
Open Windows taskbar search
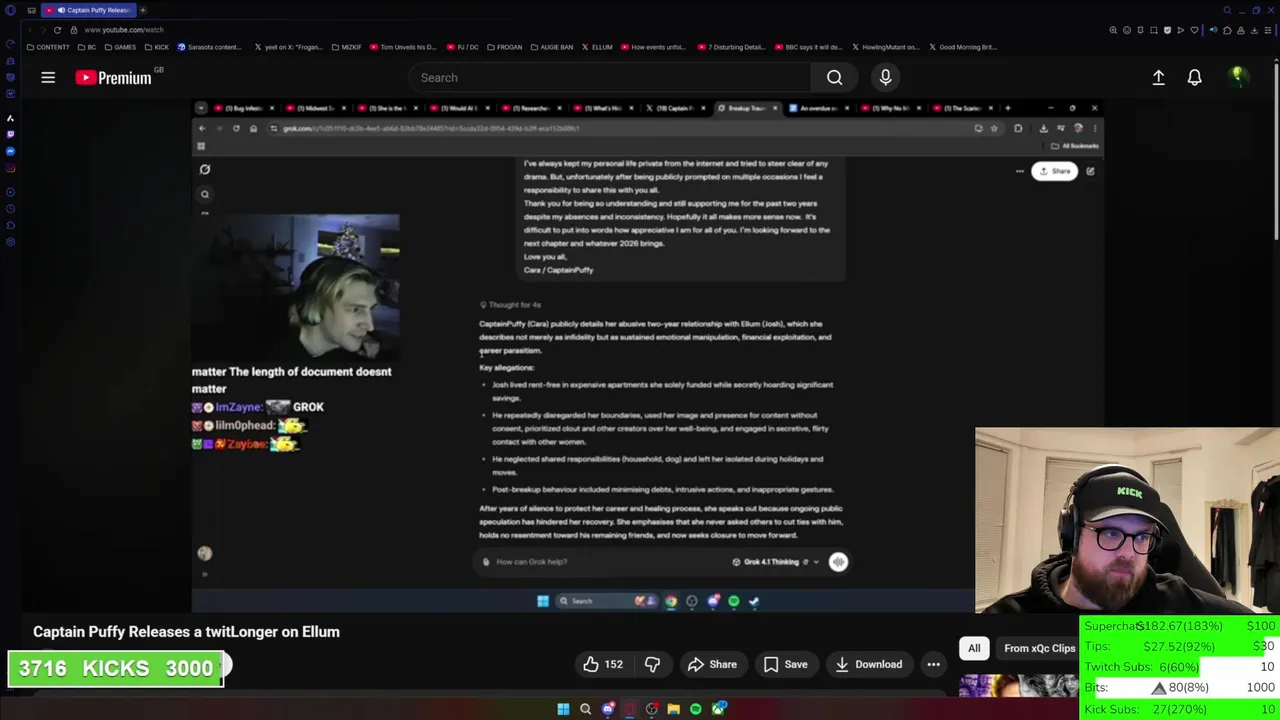click(x=586, y=709)
